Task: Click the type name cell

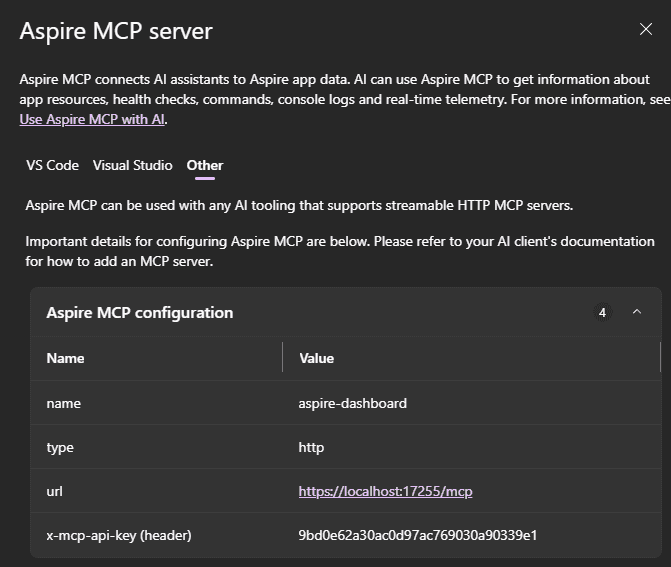Action: 60,448
